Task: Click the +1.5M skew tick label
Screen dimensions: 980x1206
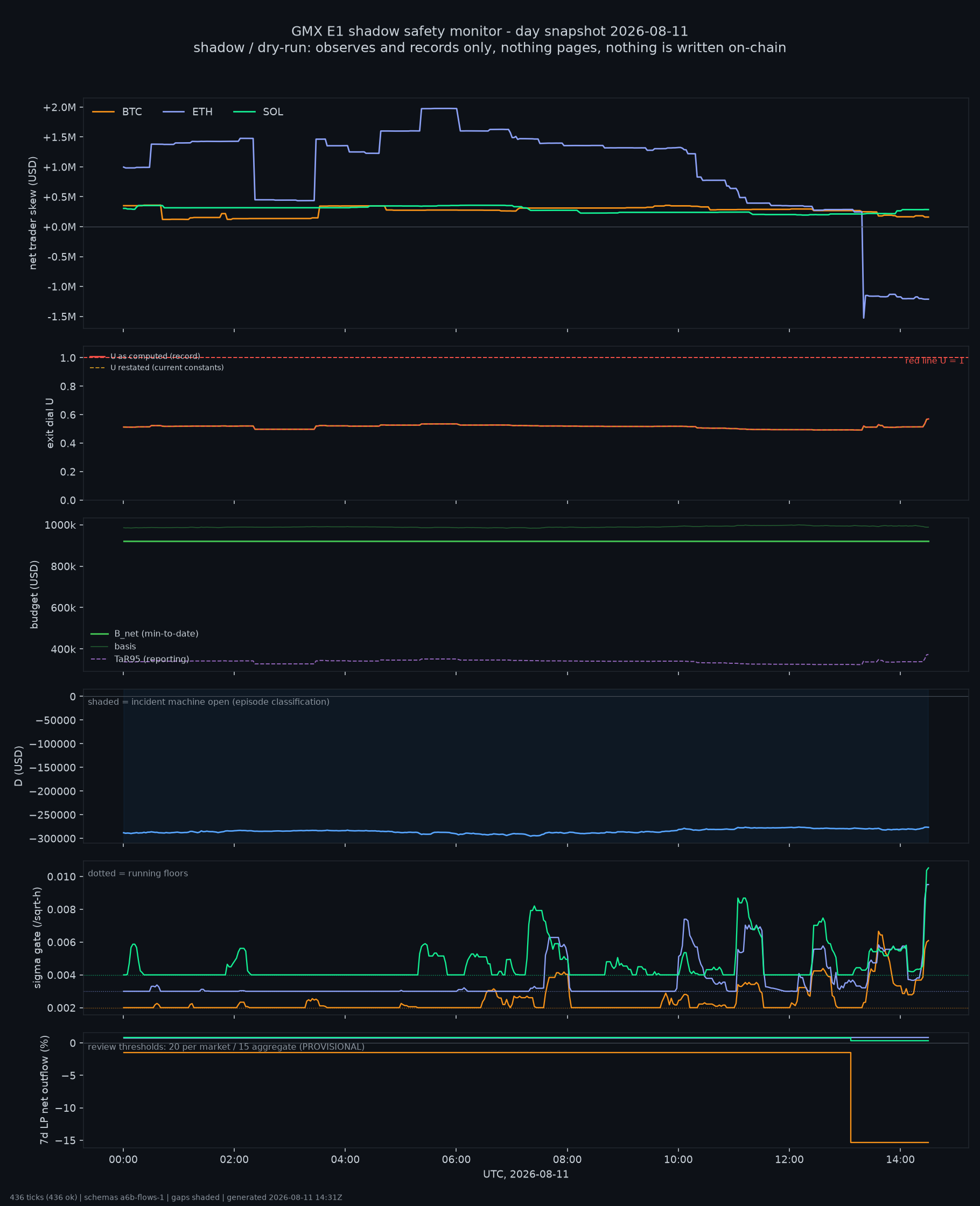Action: (x=59, y=137)
